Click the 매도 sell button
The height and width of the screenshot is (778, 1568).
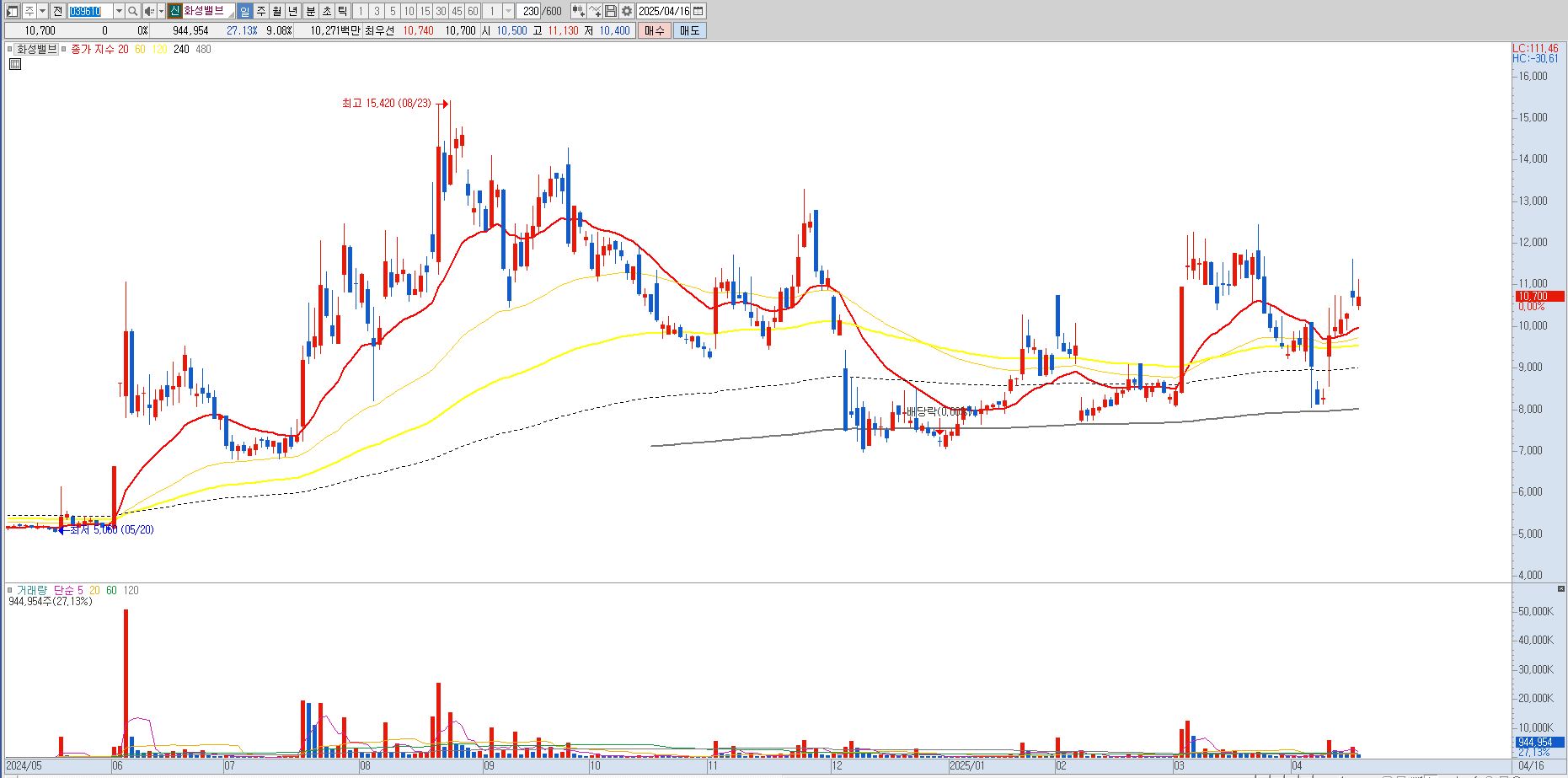[689, 30]
